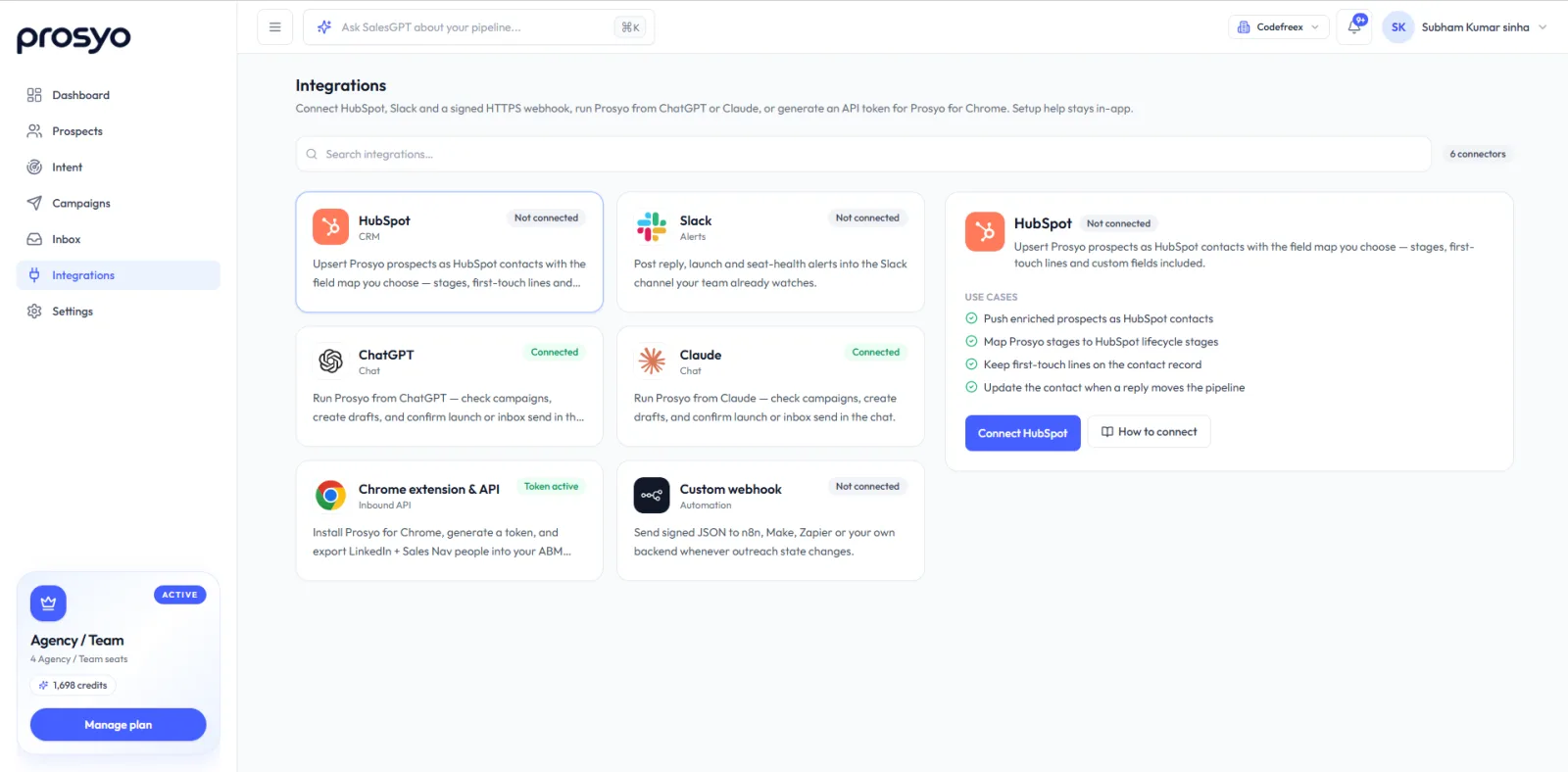Screen dimensions: 1568x772
Task: Click the SK user avatar
Action: [1398, 27]
